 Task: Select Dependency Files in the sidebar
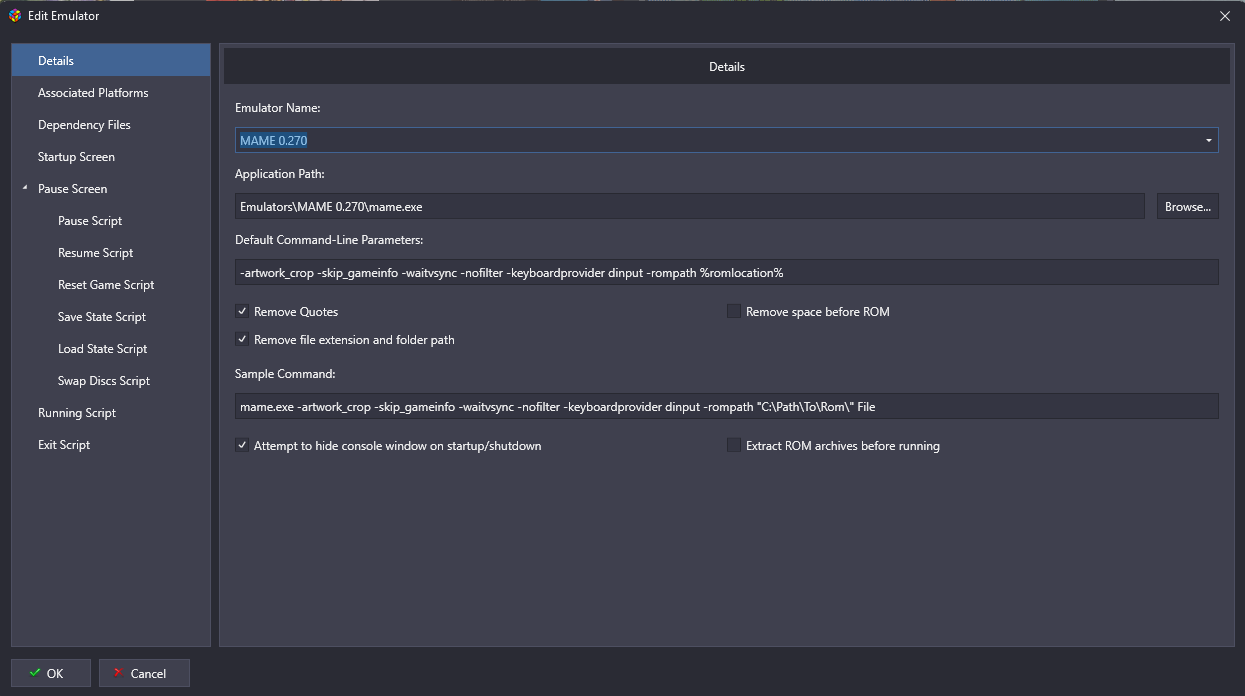pos(84,125)
